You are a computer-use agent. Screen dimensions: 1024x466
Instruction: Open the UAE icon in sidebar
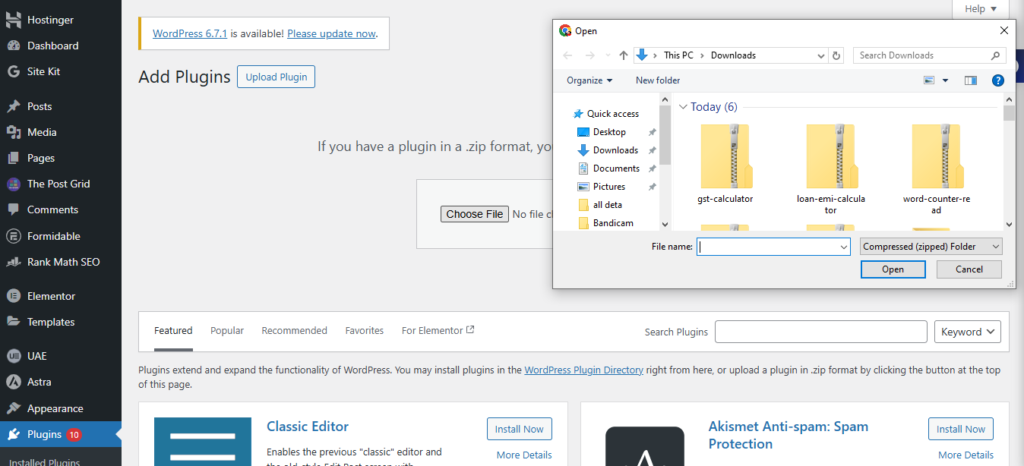click(x=13, y=356)
